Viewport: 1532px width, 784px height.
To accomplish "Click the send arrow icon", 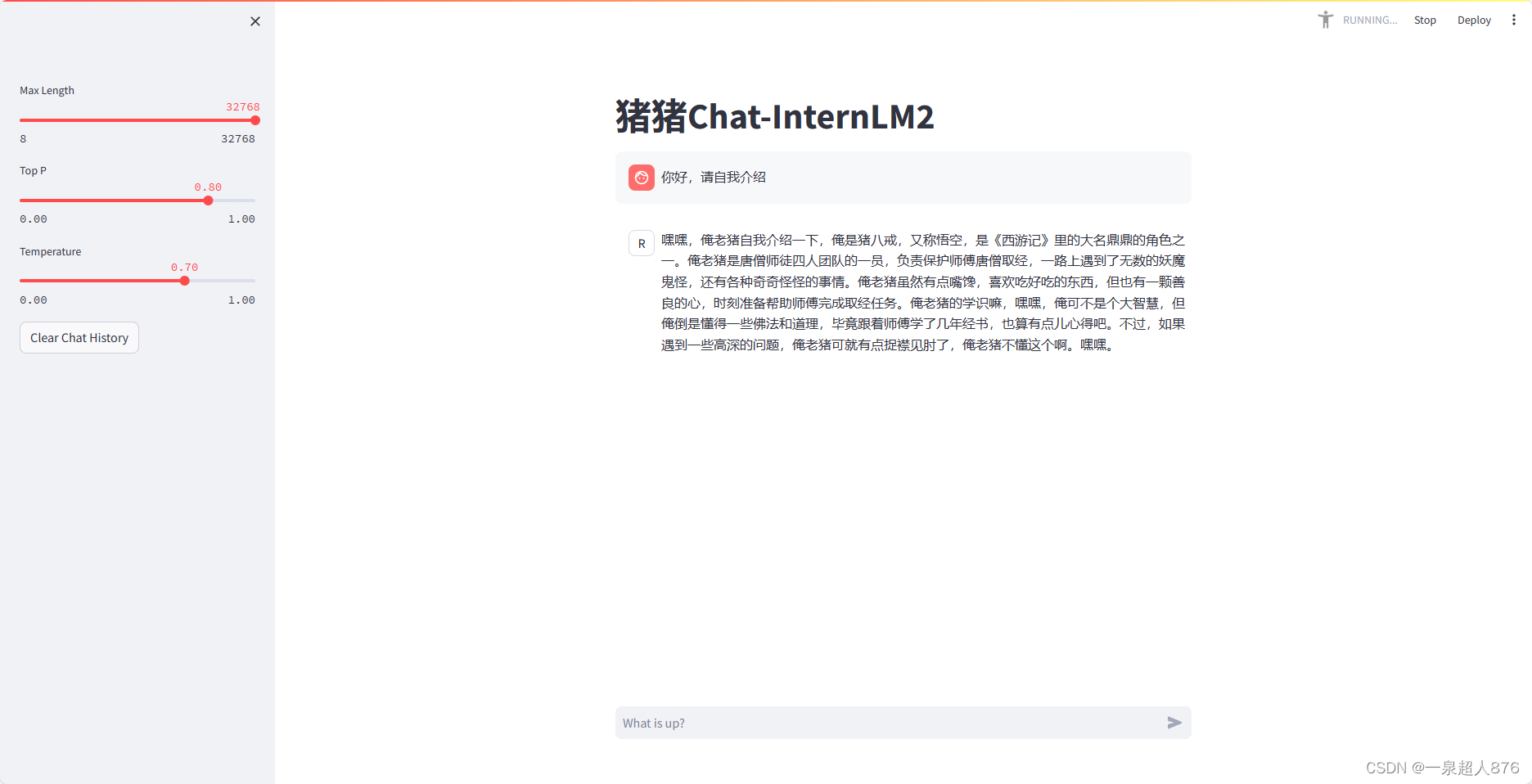I will click(1174, 723).
